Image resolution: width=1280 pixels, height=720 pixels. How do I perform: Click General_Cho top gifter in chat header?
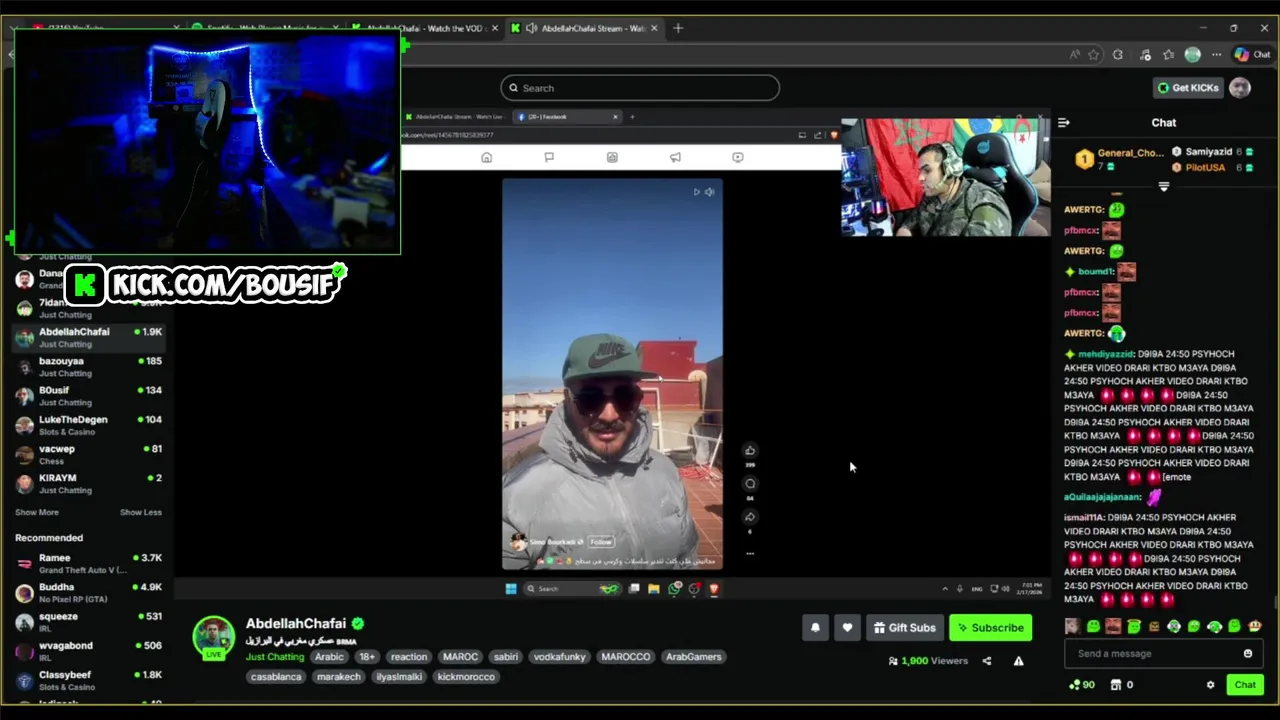point(1120,158)
